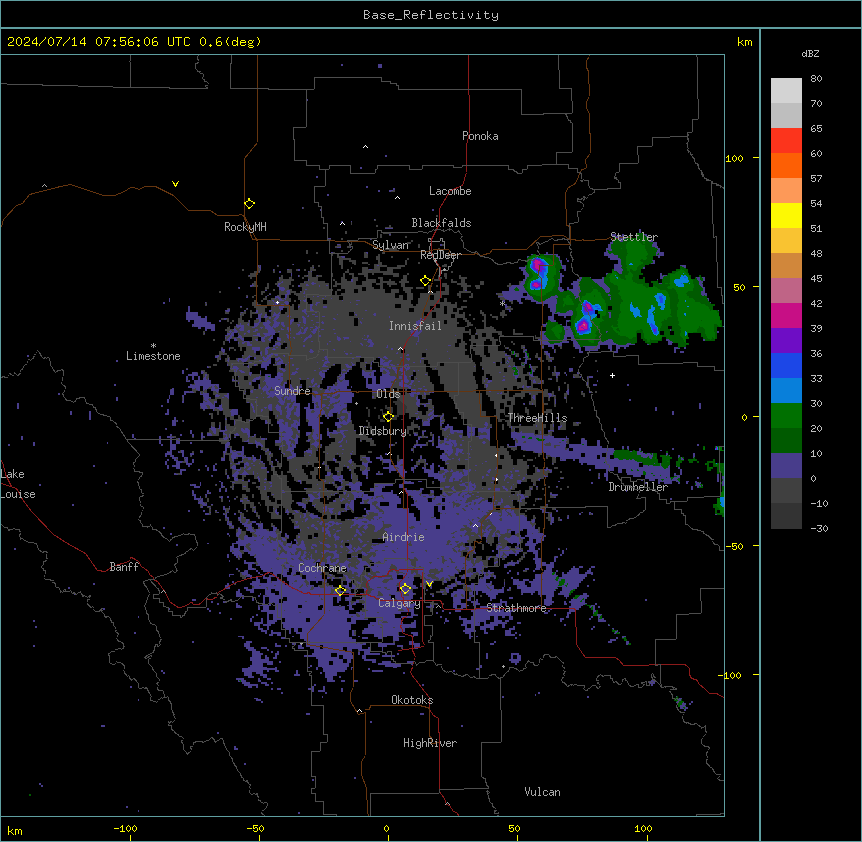Click the Vulcan town label
The image size is (862, 842).
(543, 792)
